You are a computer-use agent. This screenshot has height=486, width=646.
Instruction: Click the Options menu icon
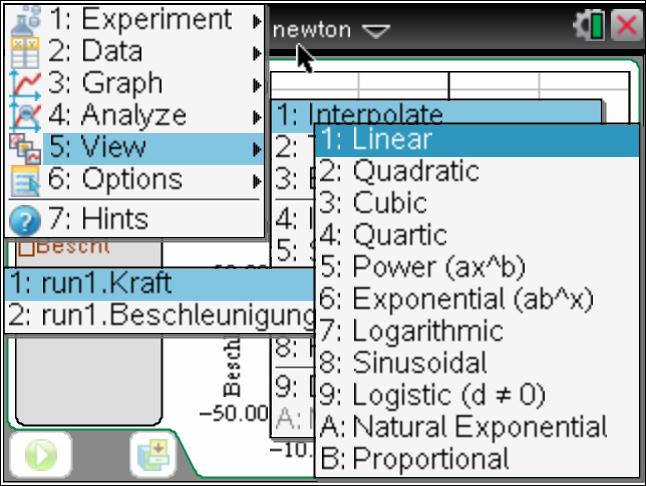click(24, 180)
